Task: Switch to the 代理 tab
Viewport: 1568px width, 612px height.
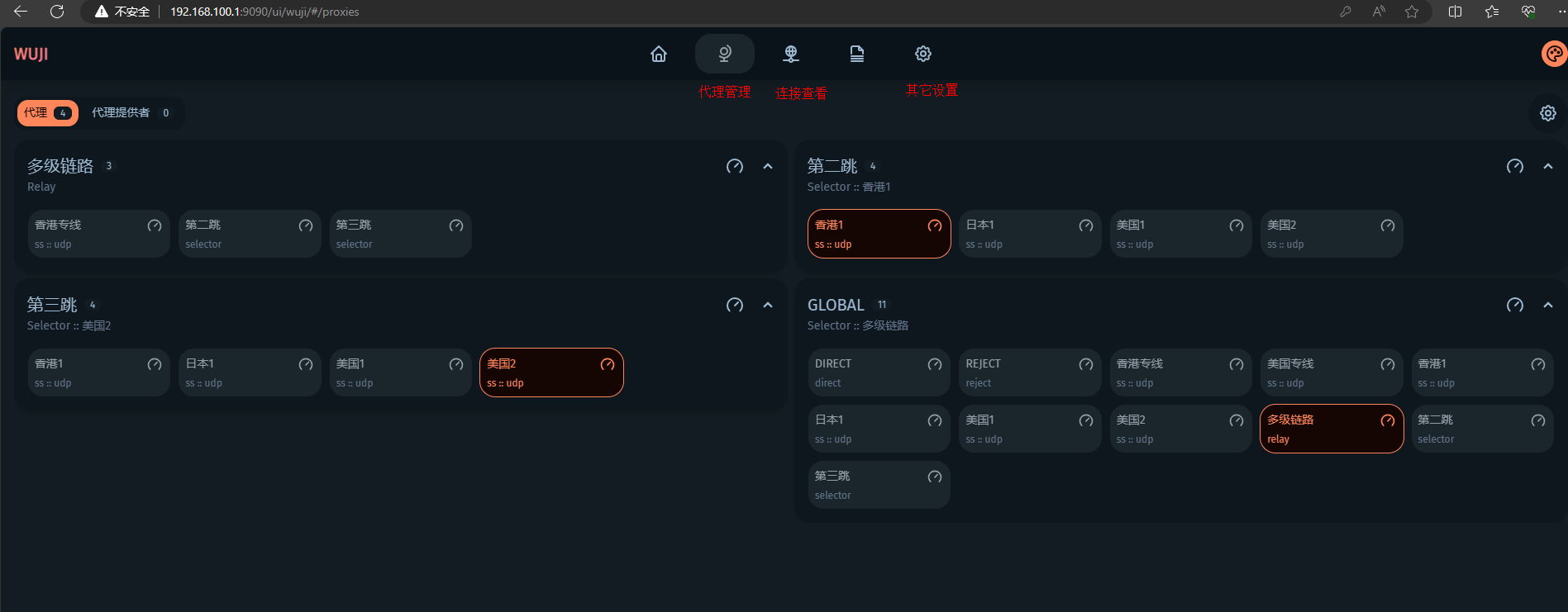Action: [47, 113]
